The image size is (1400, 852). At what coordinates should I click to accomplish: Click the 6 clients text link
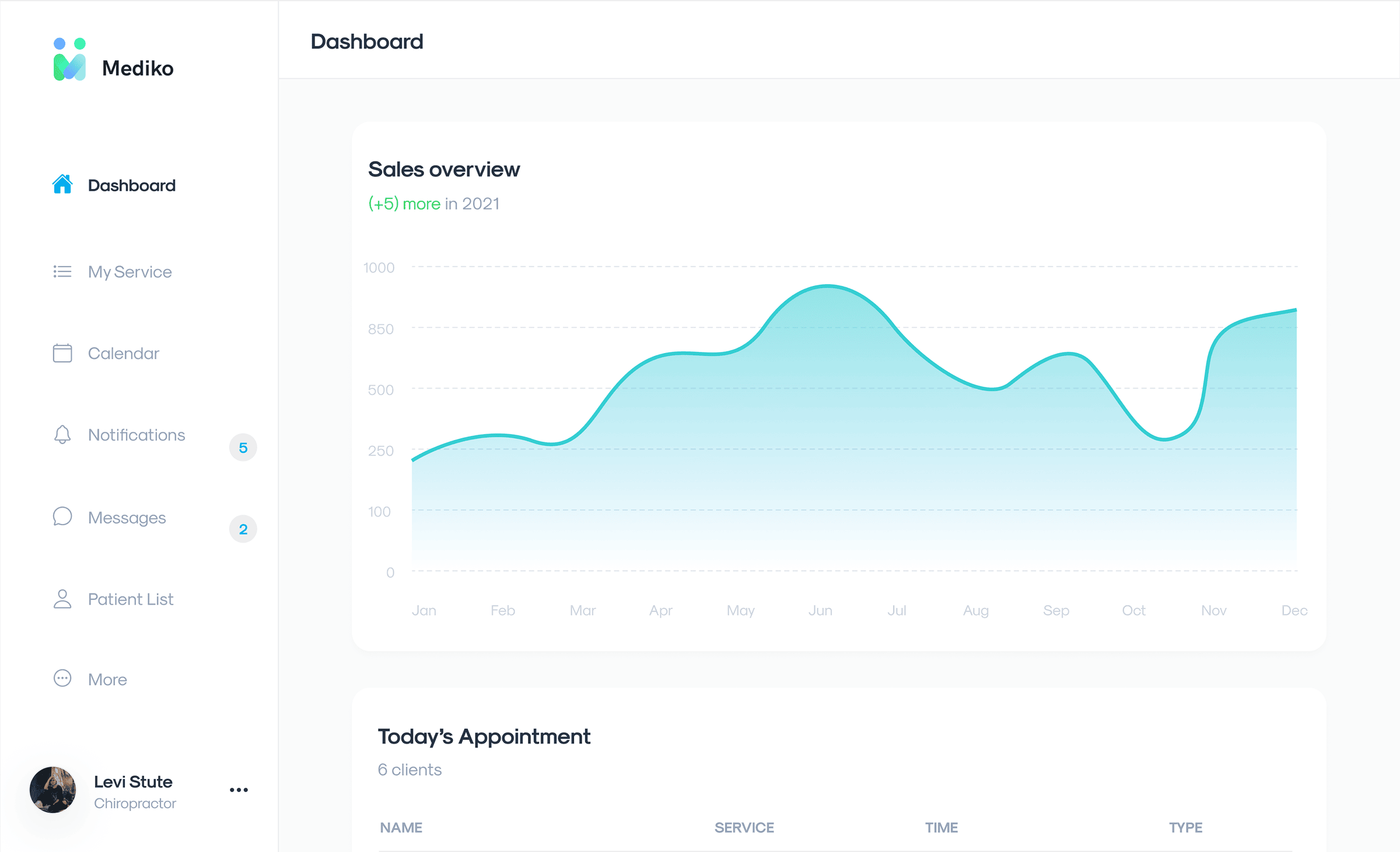tap(409, 770)
